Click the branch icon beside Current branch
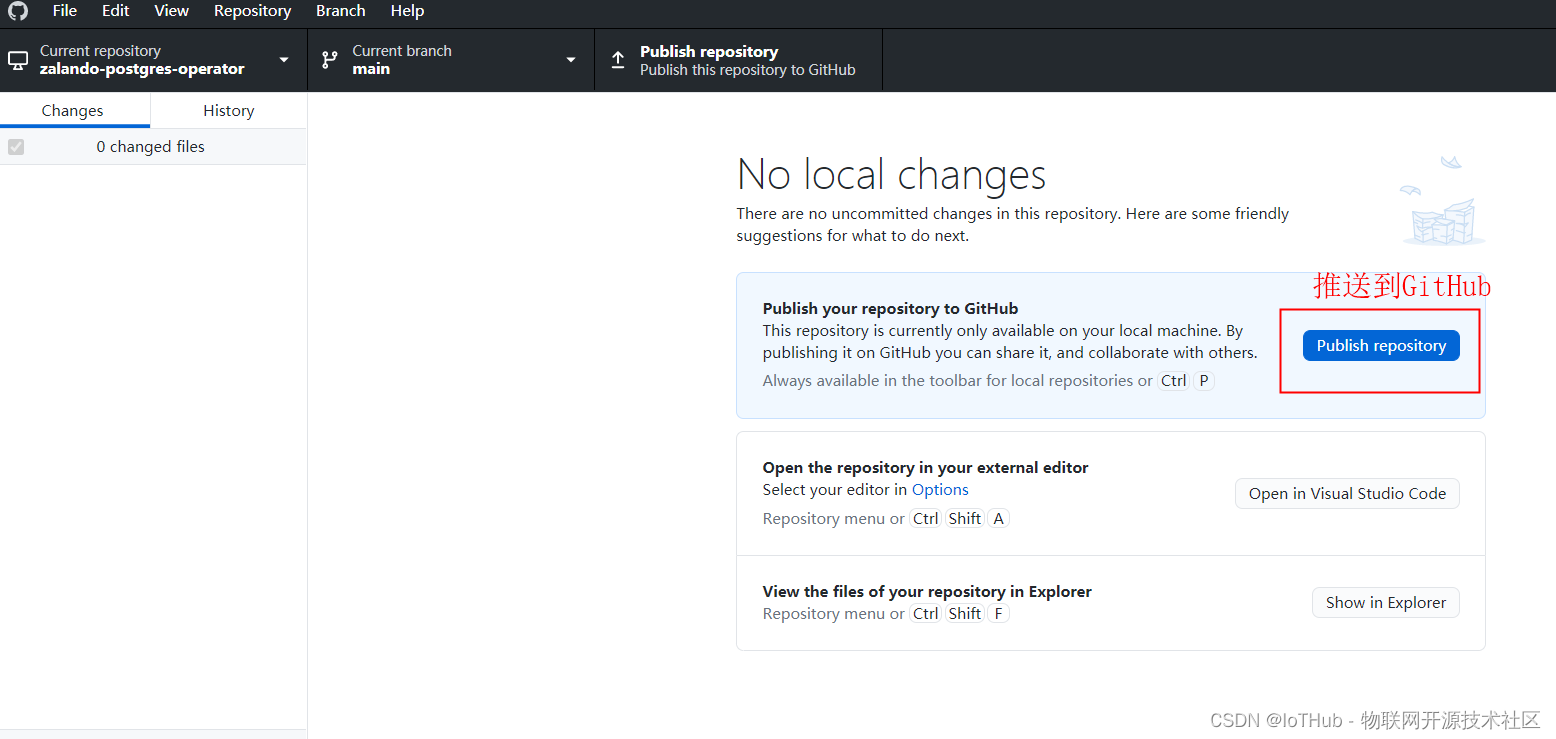 pos(330,60)
